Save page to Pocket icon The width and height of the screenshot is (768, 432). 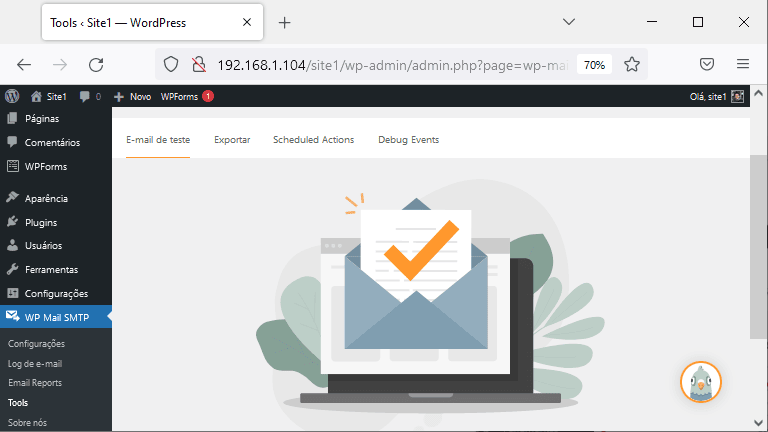tap(707, 64)
